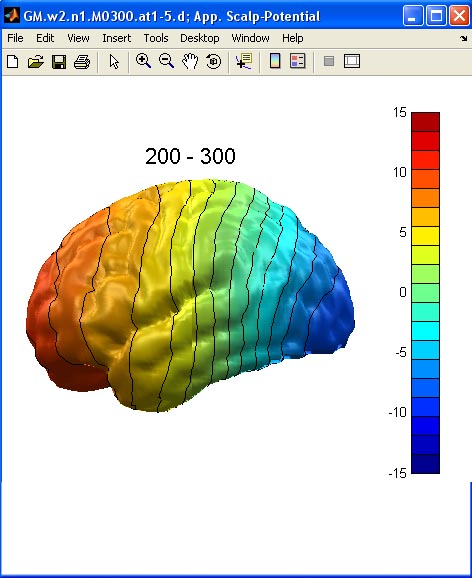Hide plot tools via gray square icon
The height and width of the screenshot is (578, 472).
pos(329,61)
